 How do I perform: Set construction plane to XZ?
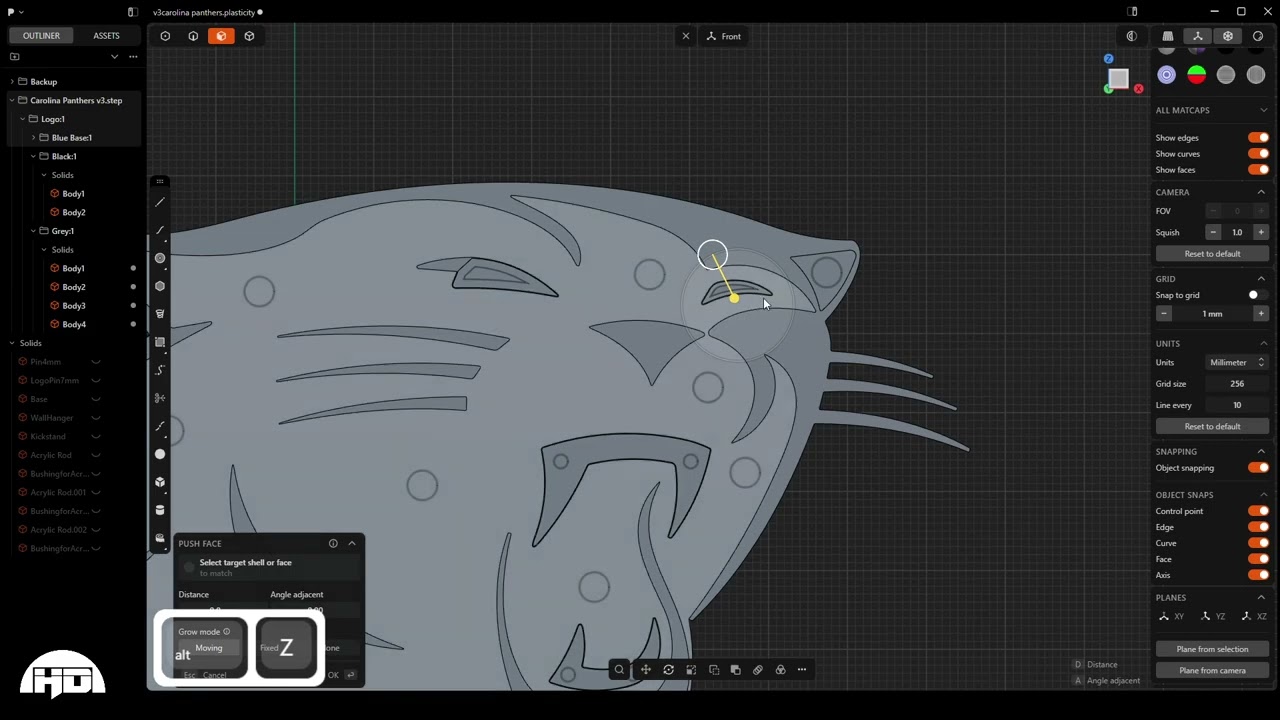1253,617
